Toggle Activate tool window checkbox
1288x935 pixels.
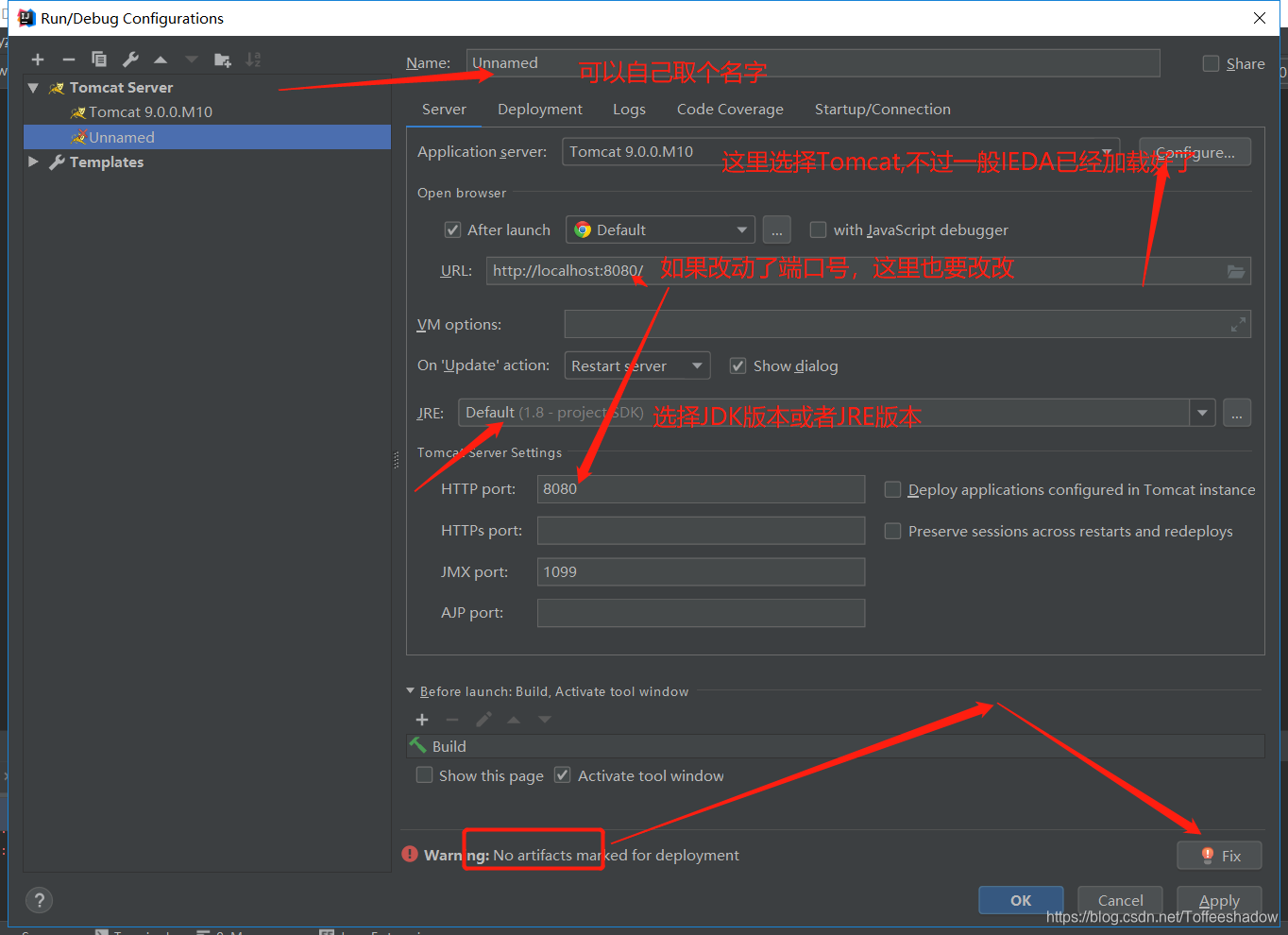[x=563, y=775]
